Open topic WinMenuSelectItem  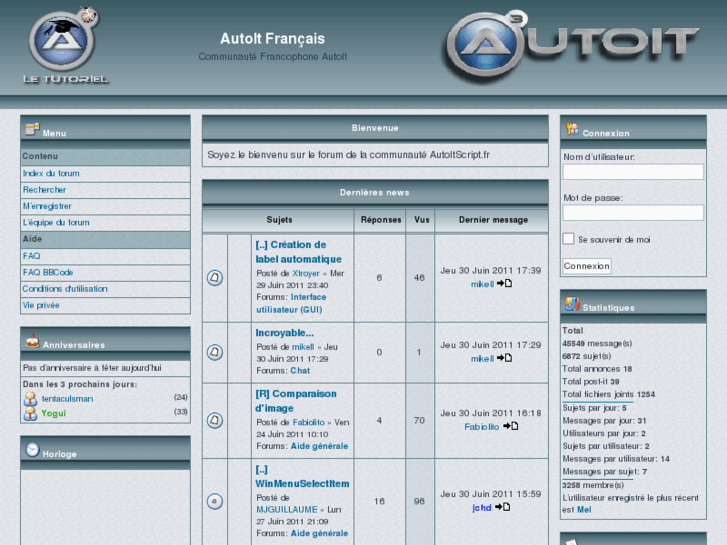pos(302,477)
